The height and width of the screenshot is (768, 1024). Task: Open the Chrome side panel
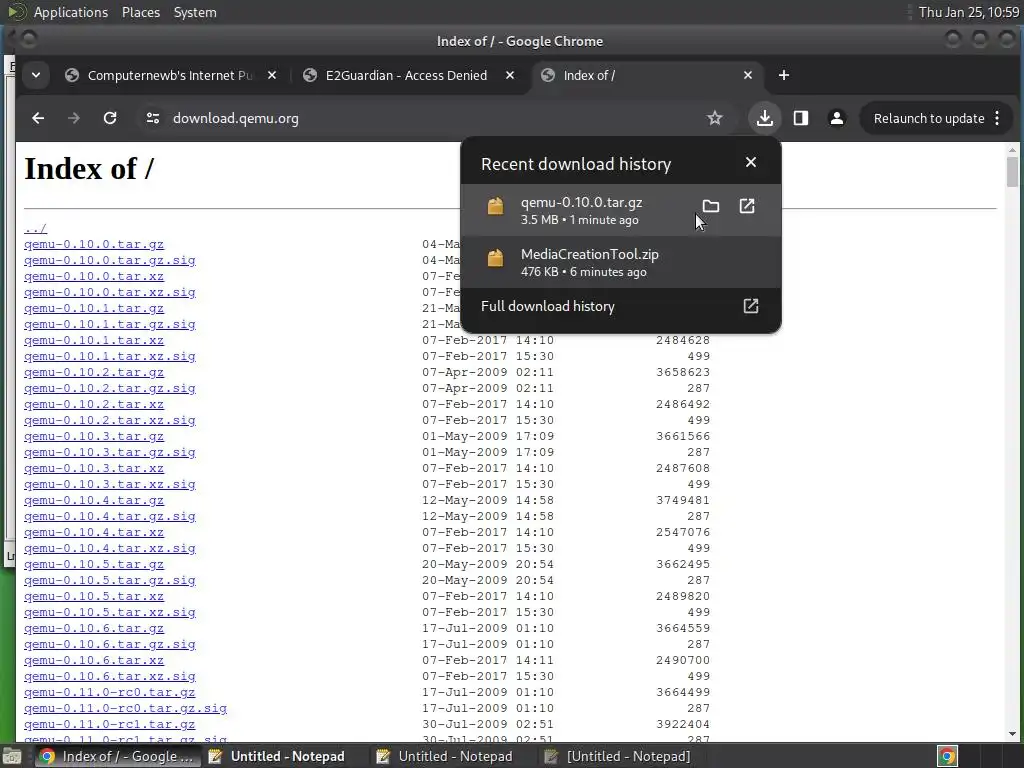[x=801, y=118]
